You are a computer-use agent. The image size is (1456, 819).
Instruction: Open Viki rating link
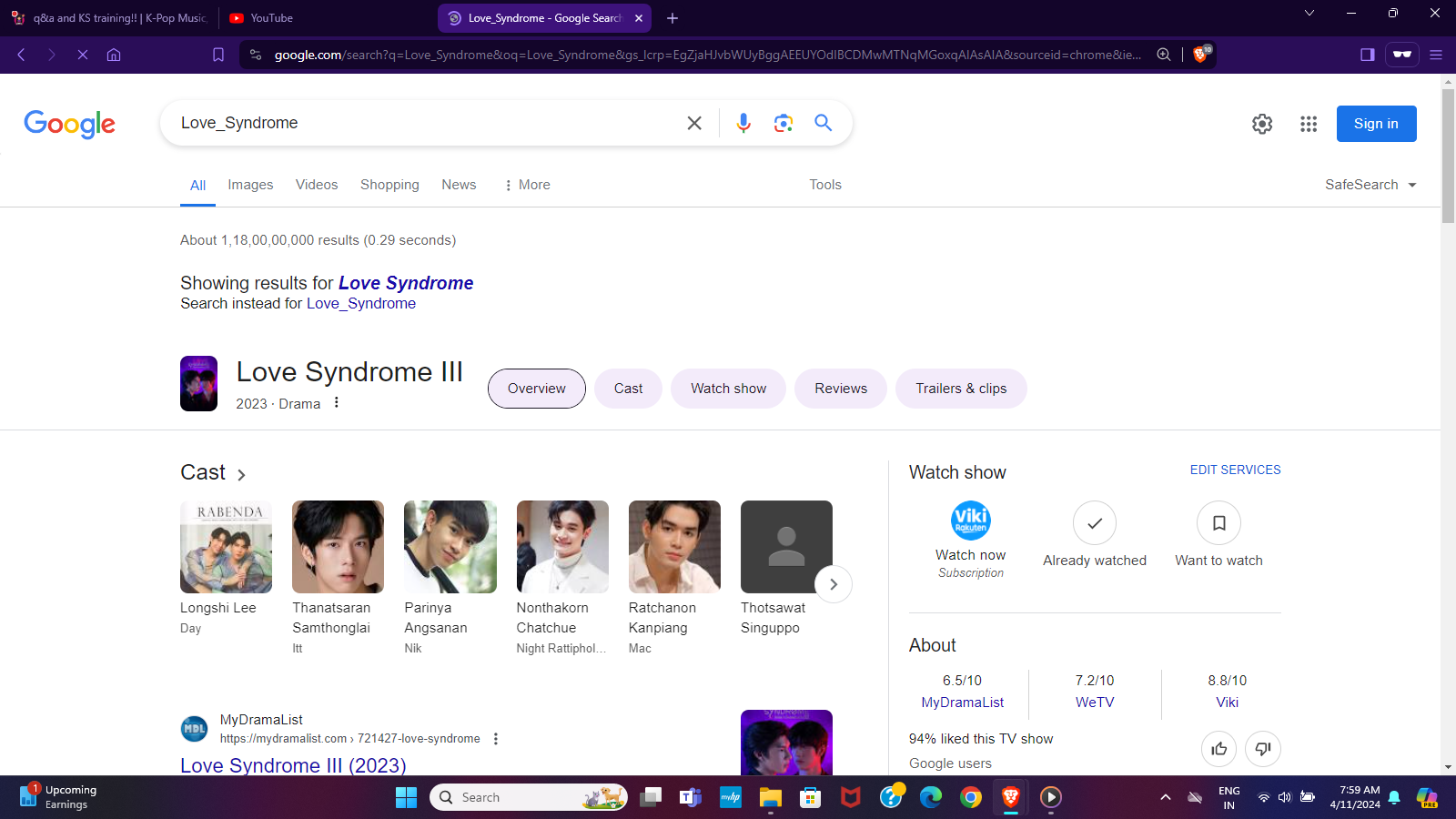pyautogui.click(x=1228, y=703)
